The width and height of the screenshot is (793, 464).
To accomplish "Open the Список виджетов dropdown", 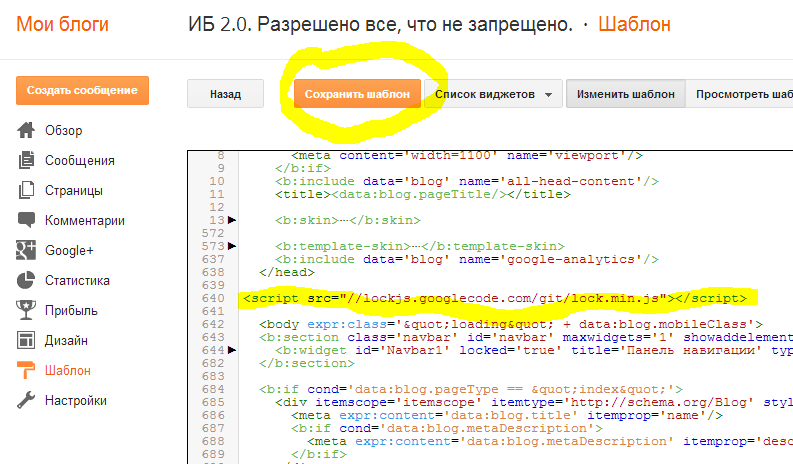I will (x=494, y=94).
